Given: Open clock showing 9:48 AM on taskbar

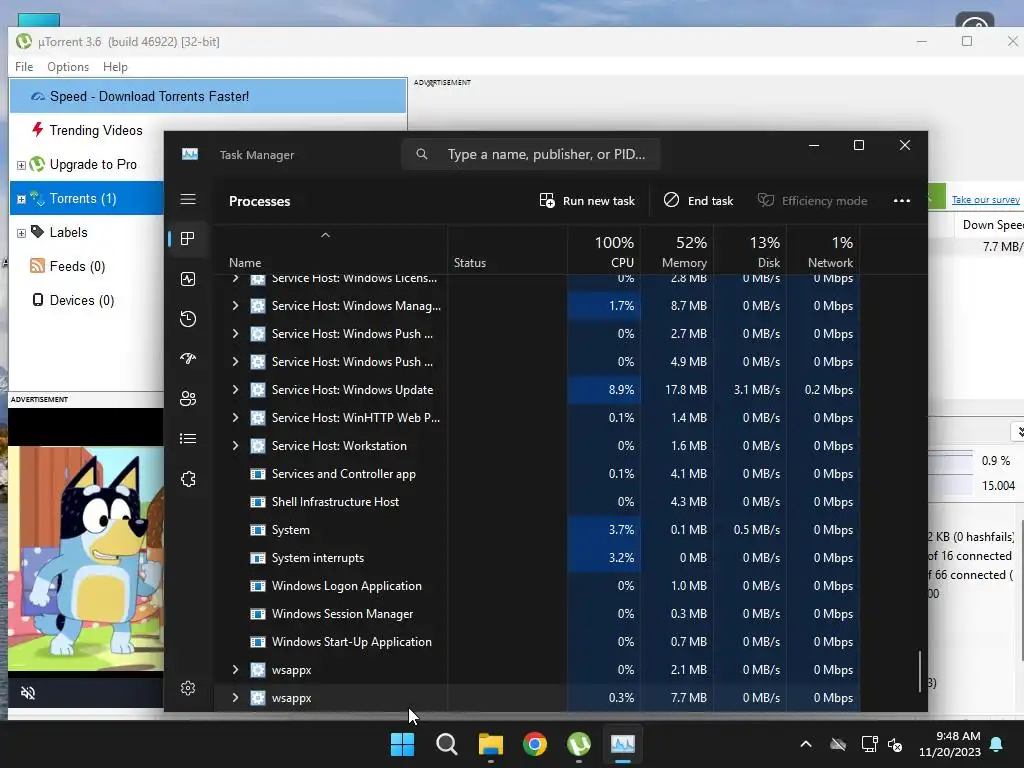Looking at the screenshot, I should pos(950,744).
